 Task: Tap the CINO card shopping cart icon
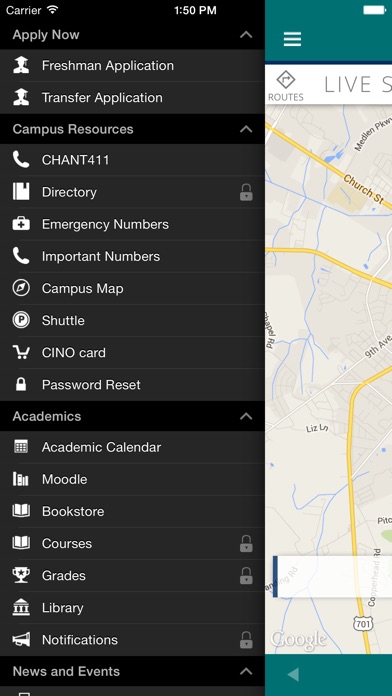[x=21, y=352]
